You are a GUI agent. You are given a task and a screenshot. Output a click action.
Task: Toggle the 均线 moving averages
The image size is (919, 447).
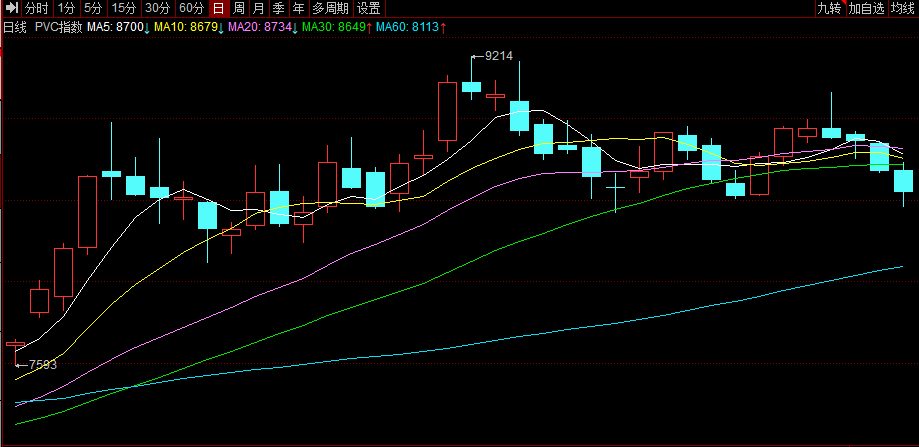903,8
